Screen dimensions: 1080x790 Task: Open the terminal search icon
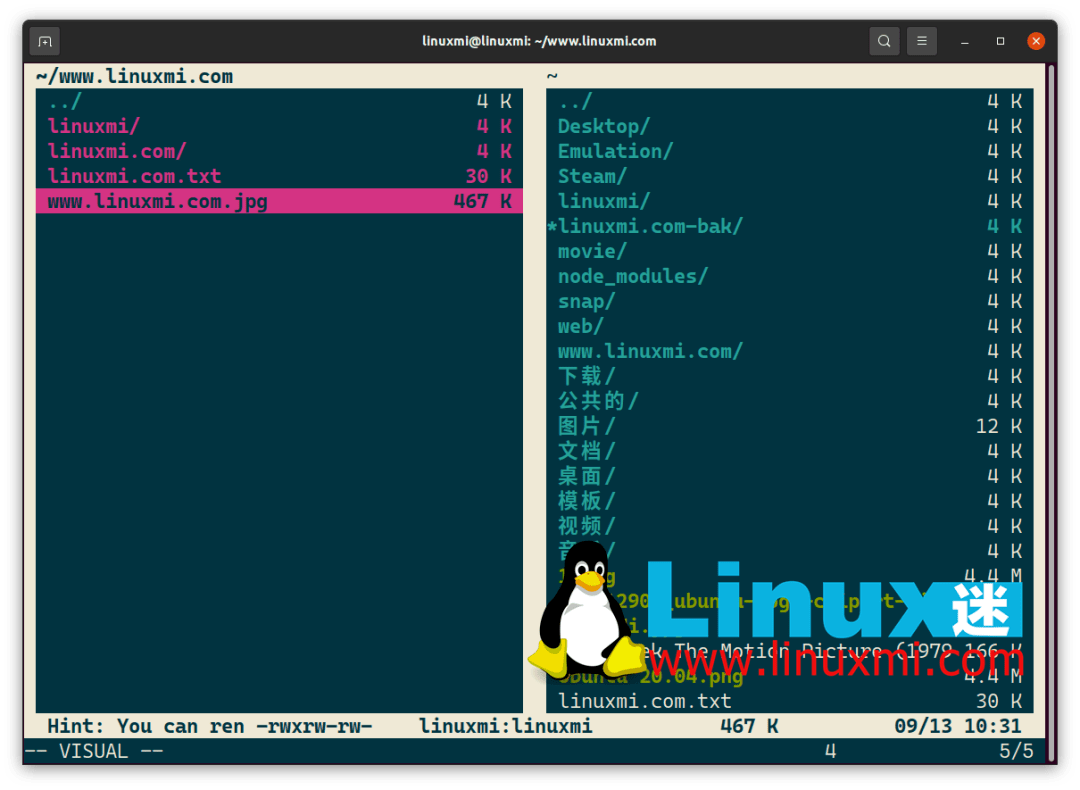coord(884,41)
